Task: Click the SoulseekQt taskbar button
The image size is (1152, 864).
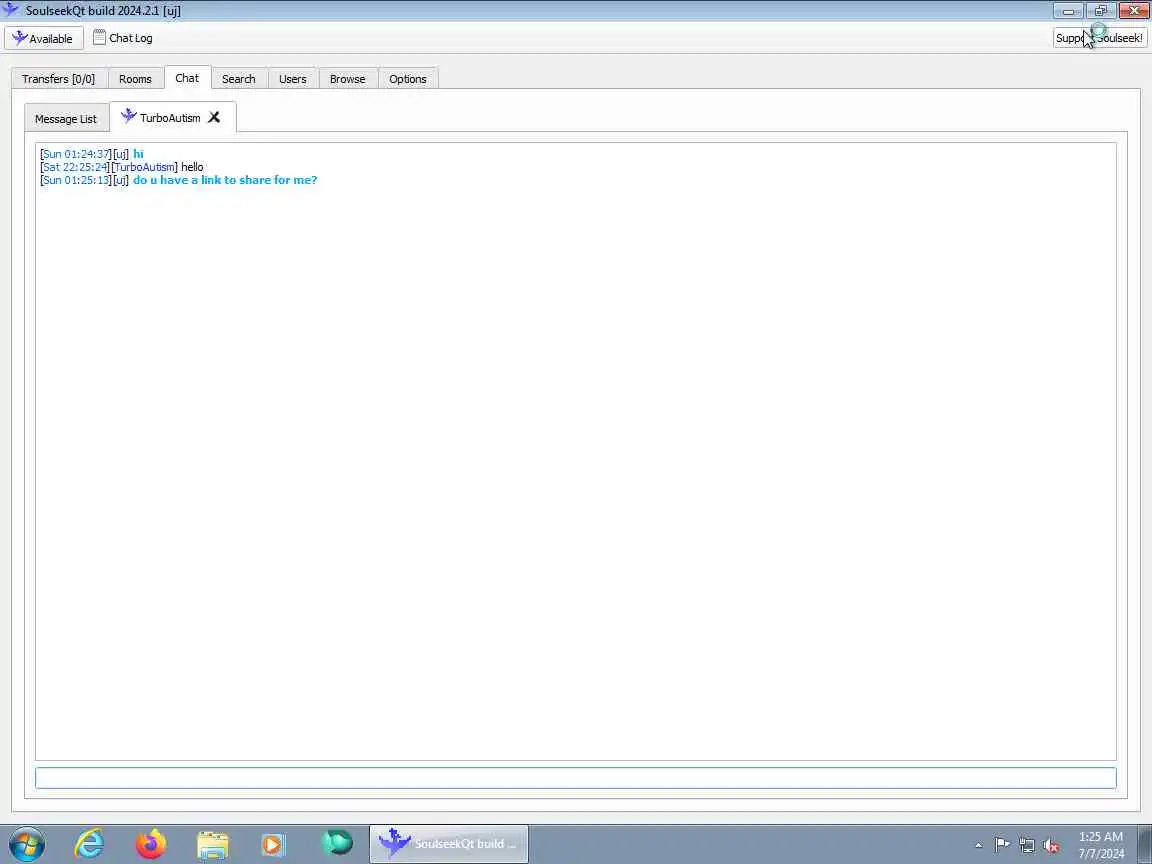Action: [449, 843]
